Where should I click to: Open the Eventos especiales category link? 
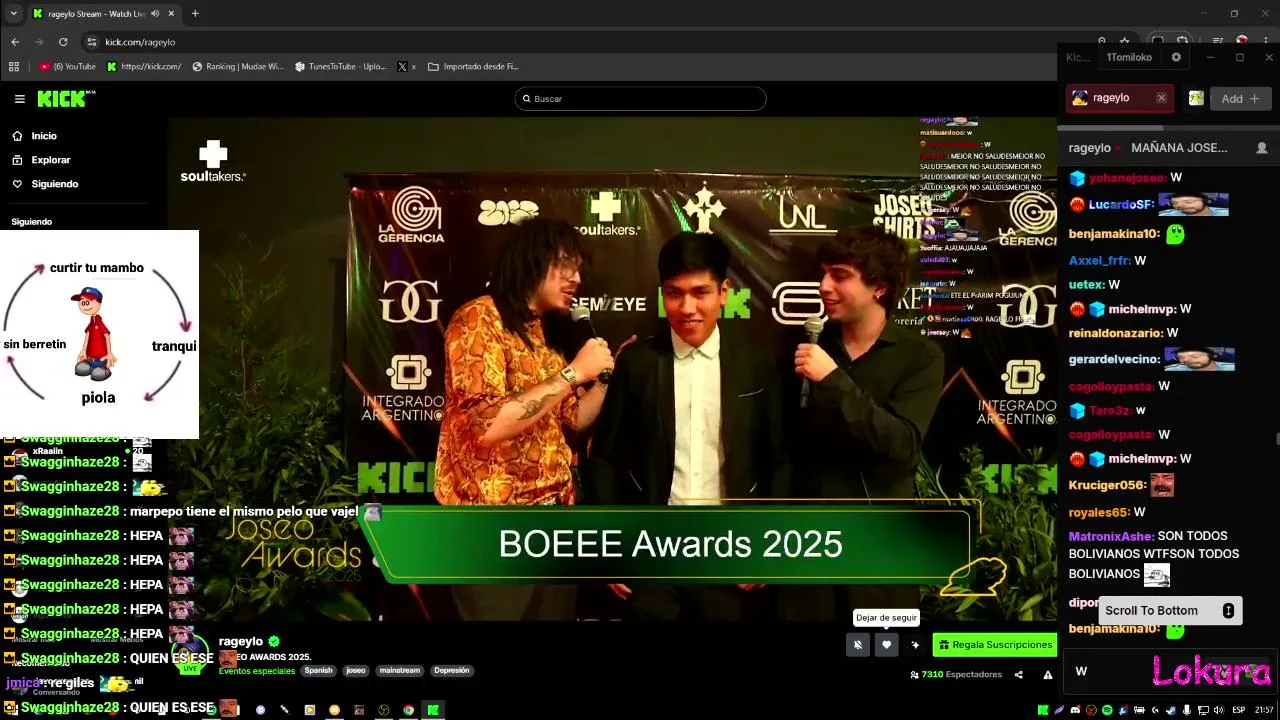[258, 671]
